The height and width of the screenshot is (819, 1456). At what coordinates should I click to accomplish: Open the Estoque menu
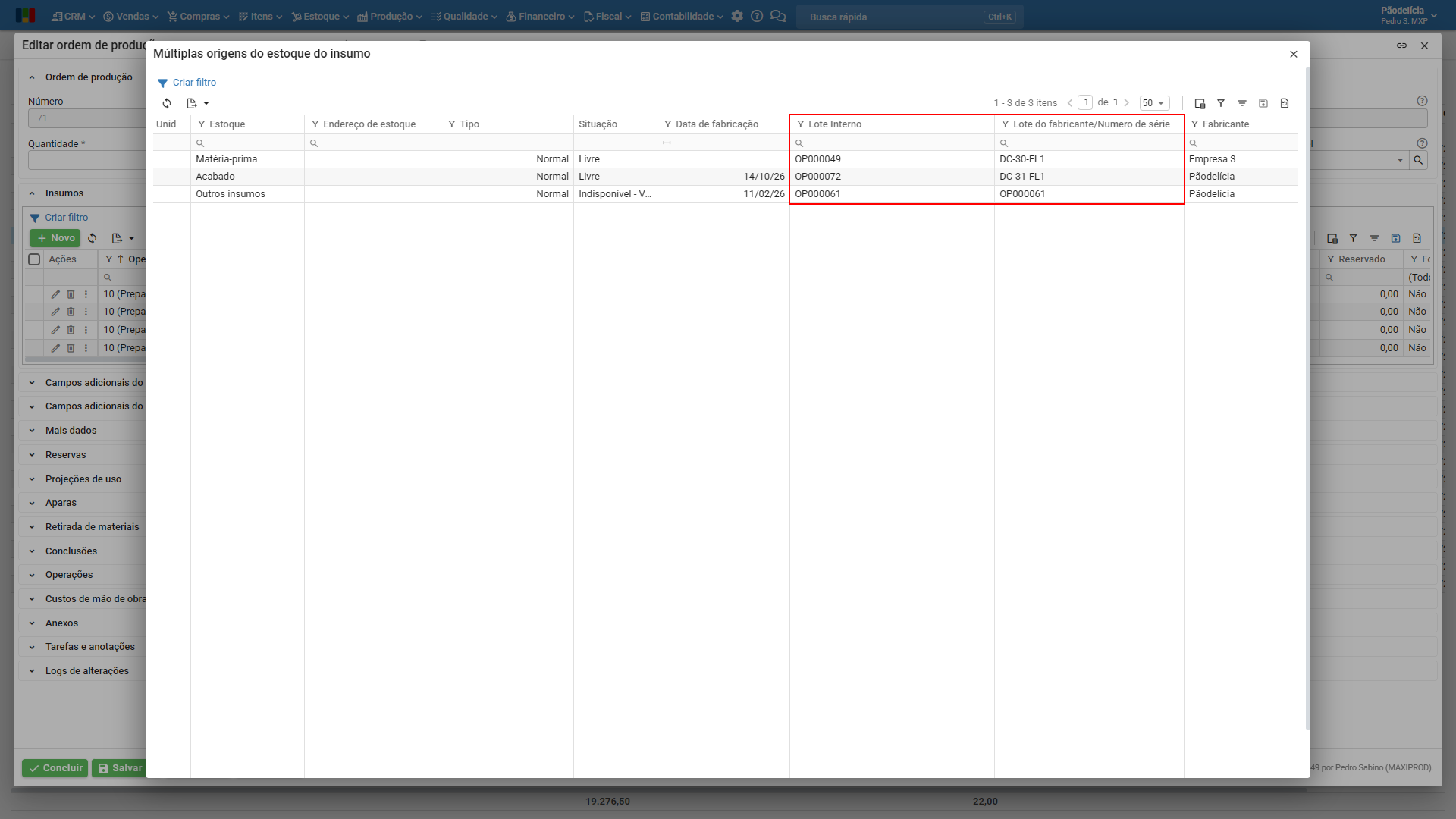(320, 16)
